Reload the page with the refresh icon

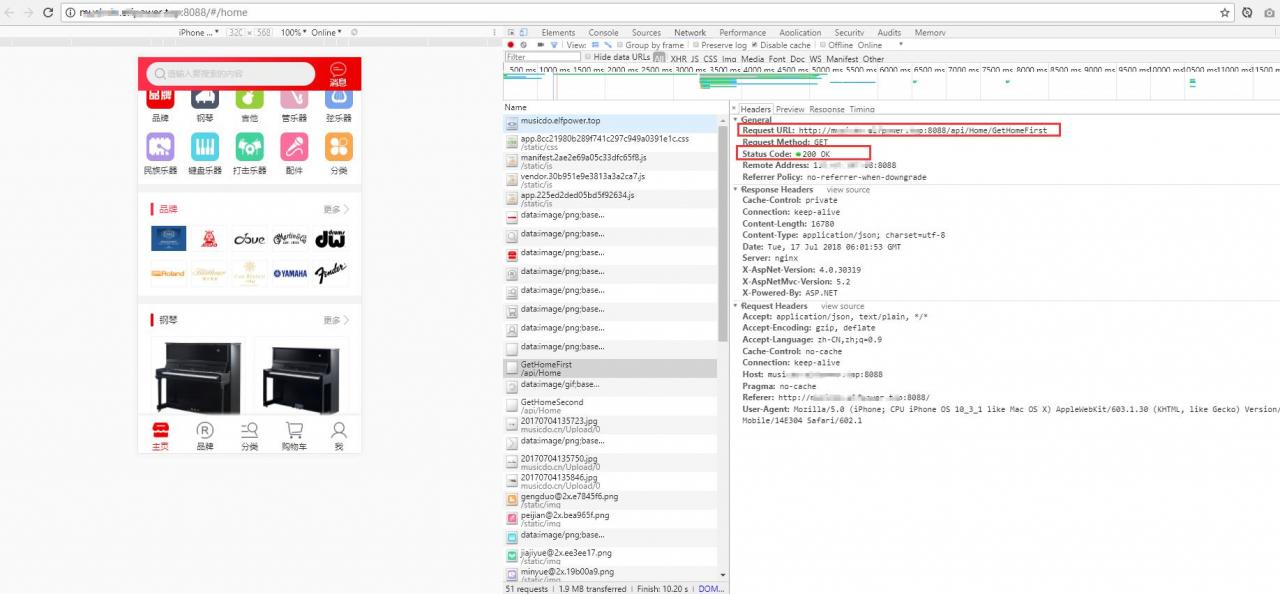click(47, 12)
